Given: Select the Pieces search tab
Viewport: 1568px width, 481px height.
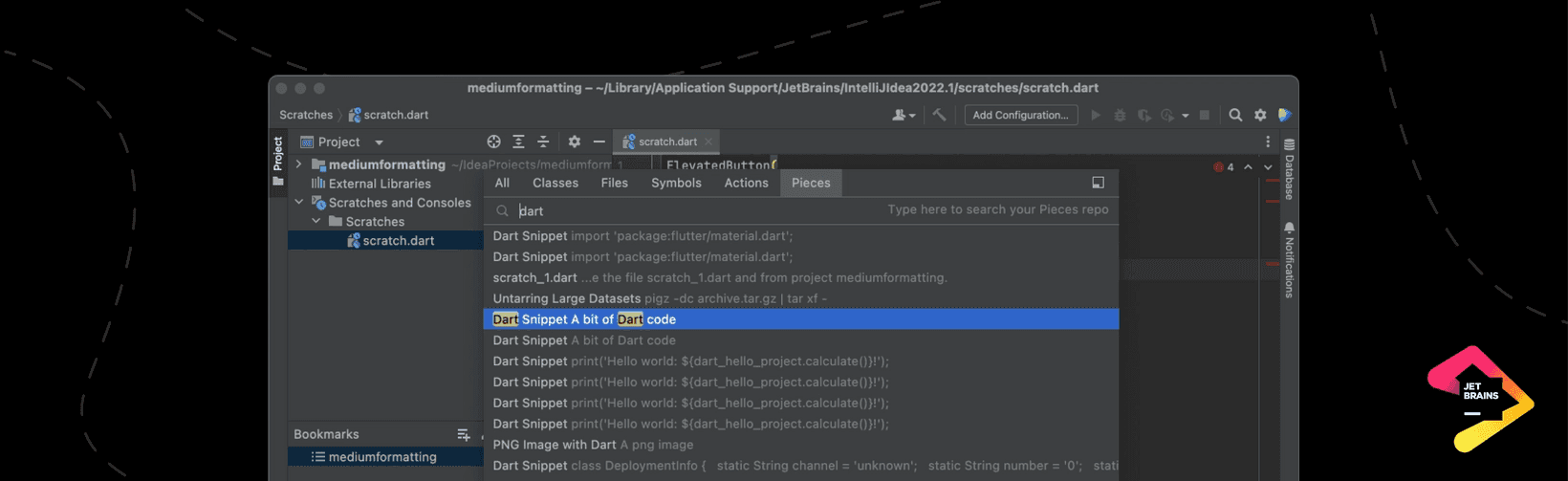Looking at the screenshot, I should [x=811, y=183].
